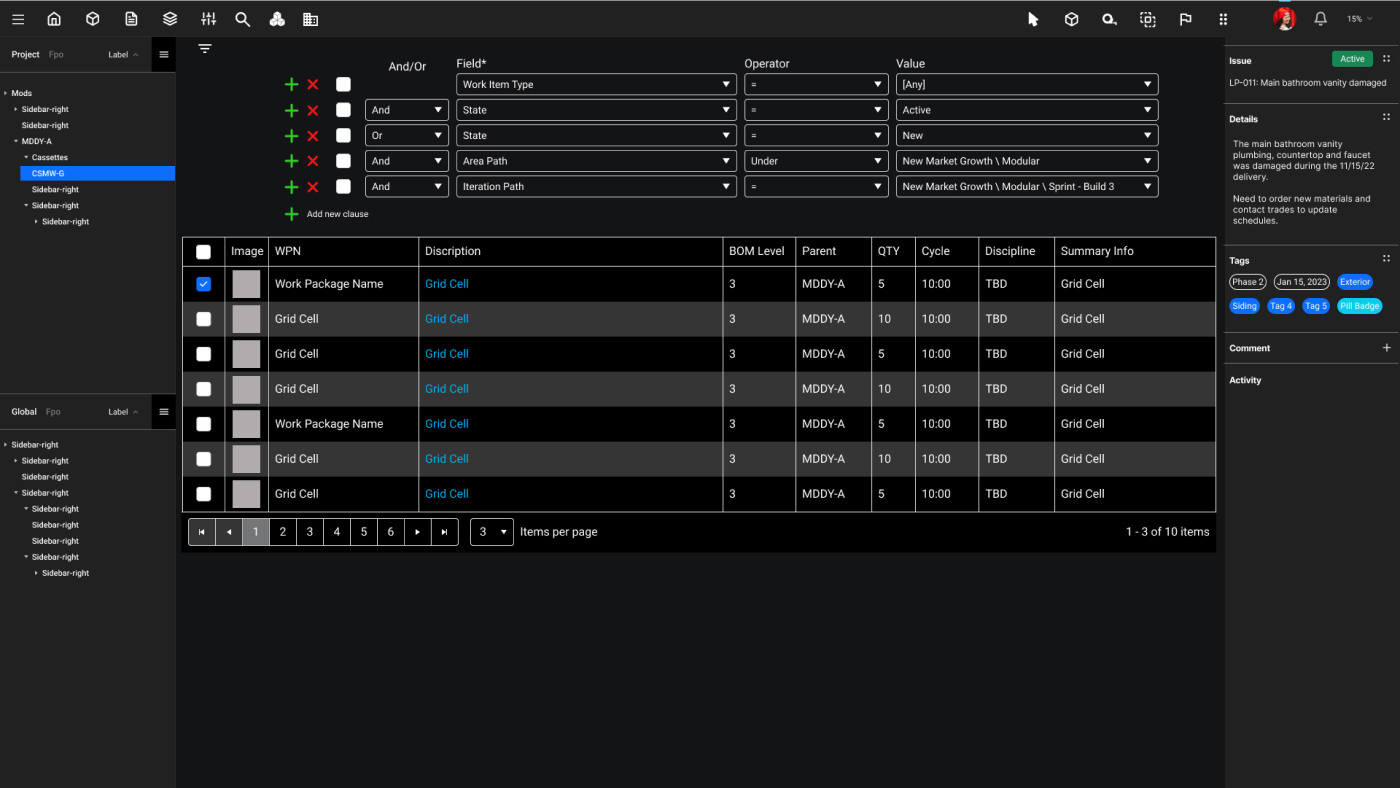
Task: Select the CSMW-G tree item
Action: pos(49,173)
